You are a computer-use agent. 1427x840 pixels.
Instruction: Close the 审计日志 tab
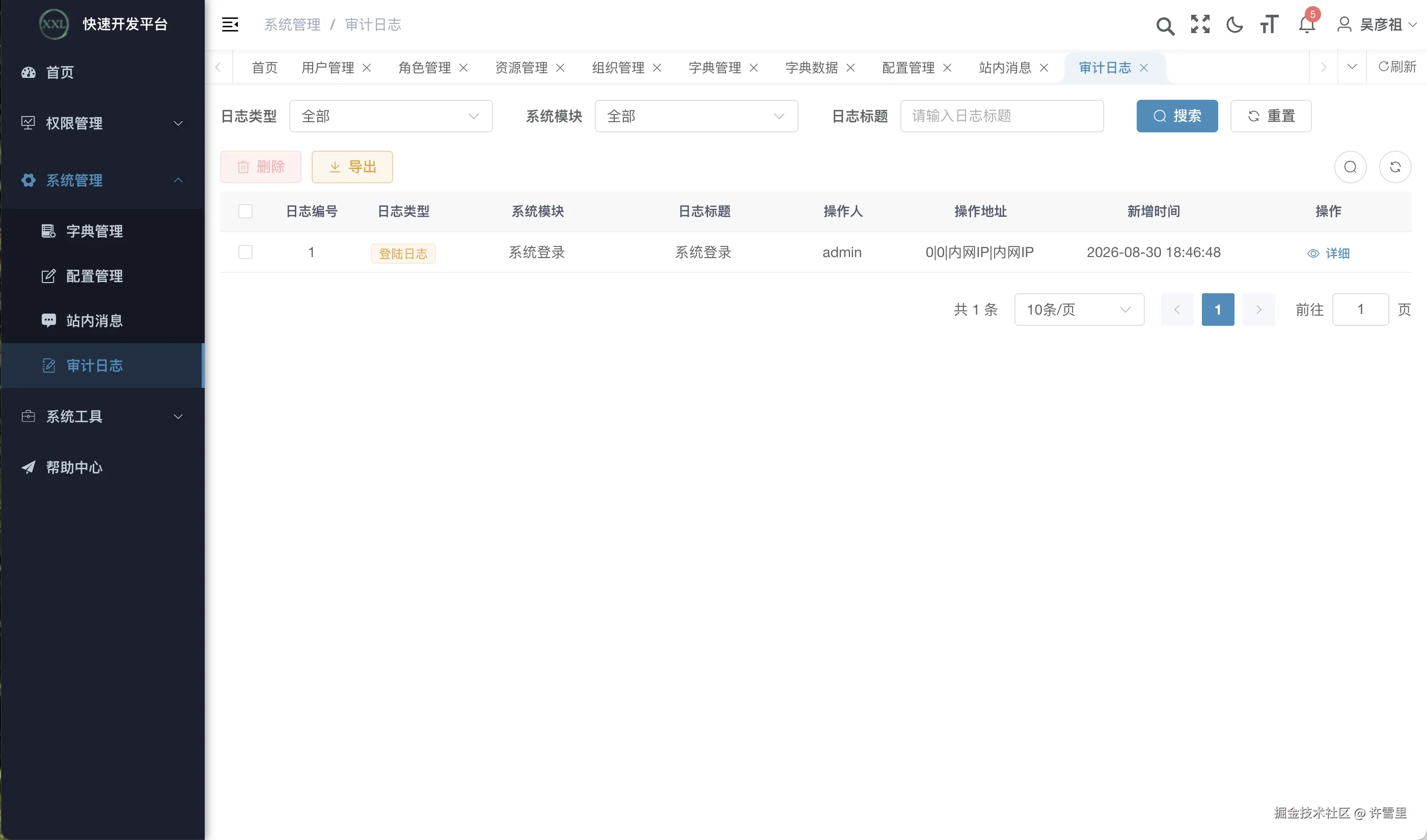[x=1144, y=68]
